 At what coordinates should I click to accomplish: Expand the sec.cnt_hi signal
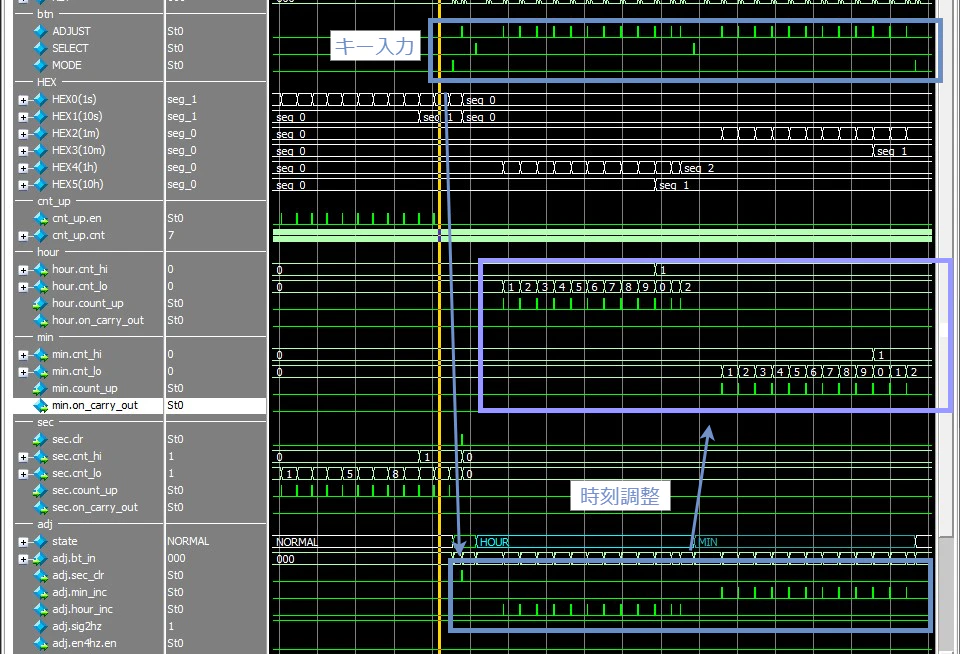point(23,457)
